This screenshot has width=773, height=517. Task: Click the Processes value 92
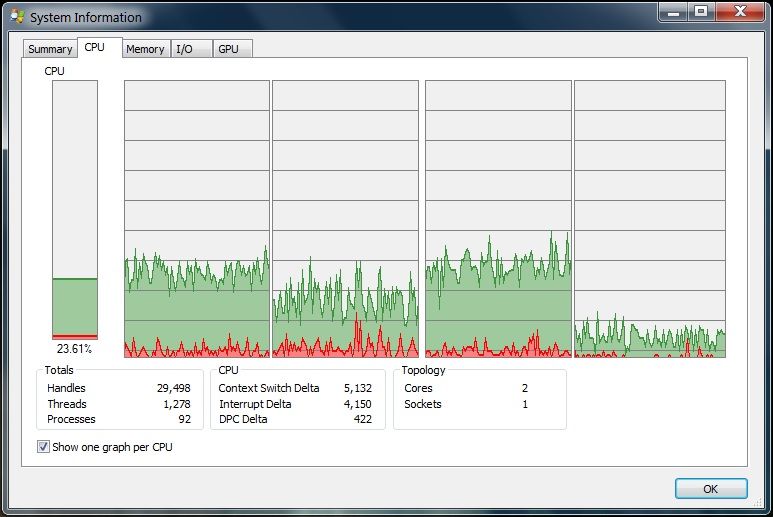click(184, 419)
